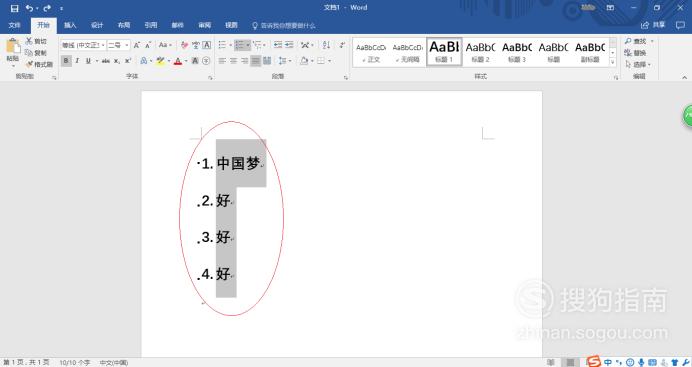Click the Save icon in quick access toolbar

pyautogui.click(x=15, y=8)
